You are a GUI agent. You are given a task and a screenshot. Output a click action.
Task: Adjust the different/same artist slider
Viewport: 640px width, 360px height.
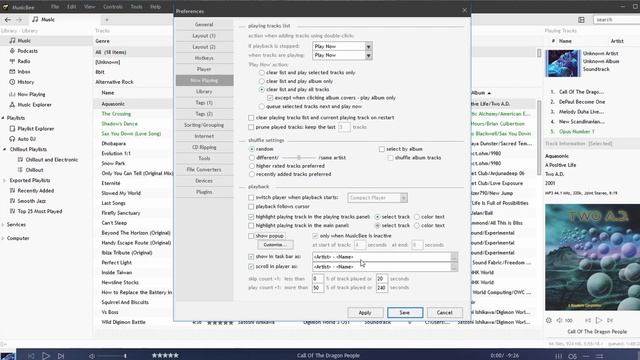pyautogui.click(x=299, y=158)
